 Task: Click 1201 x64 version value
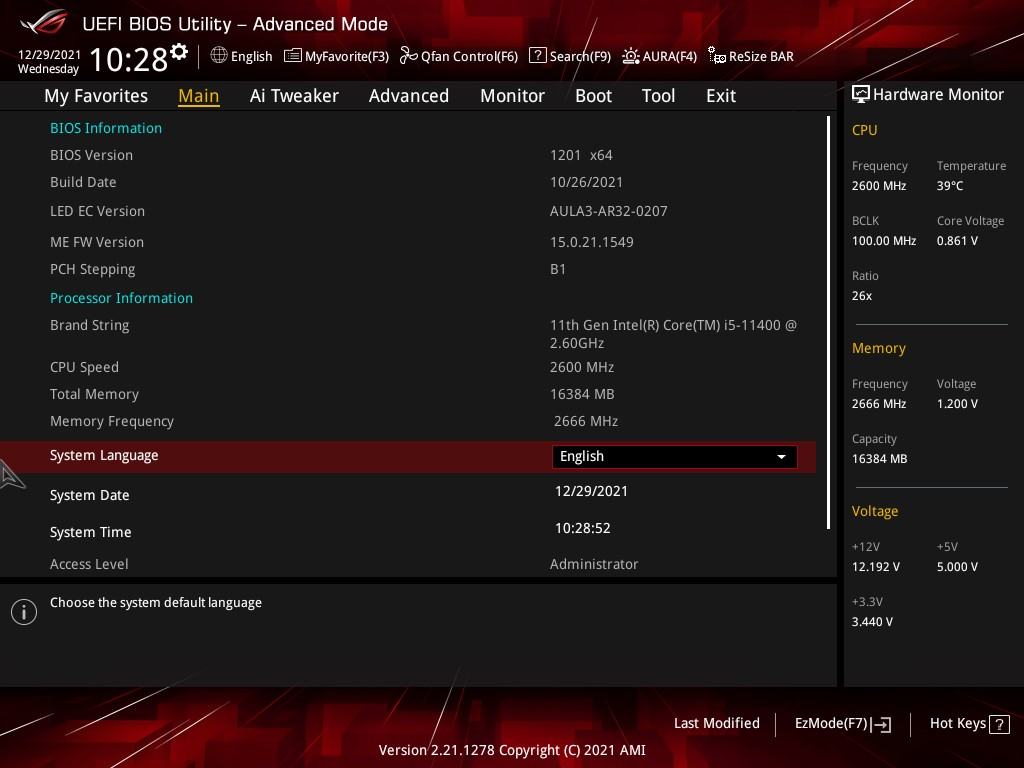pyautogui.click(x=581, y=155)
